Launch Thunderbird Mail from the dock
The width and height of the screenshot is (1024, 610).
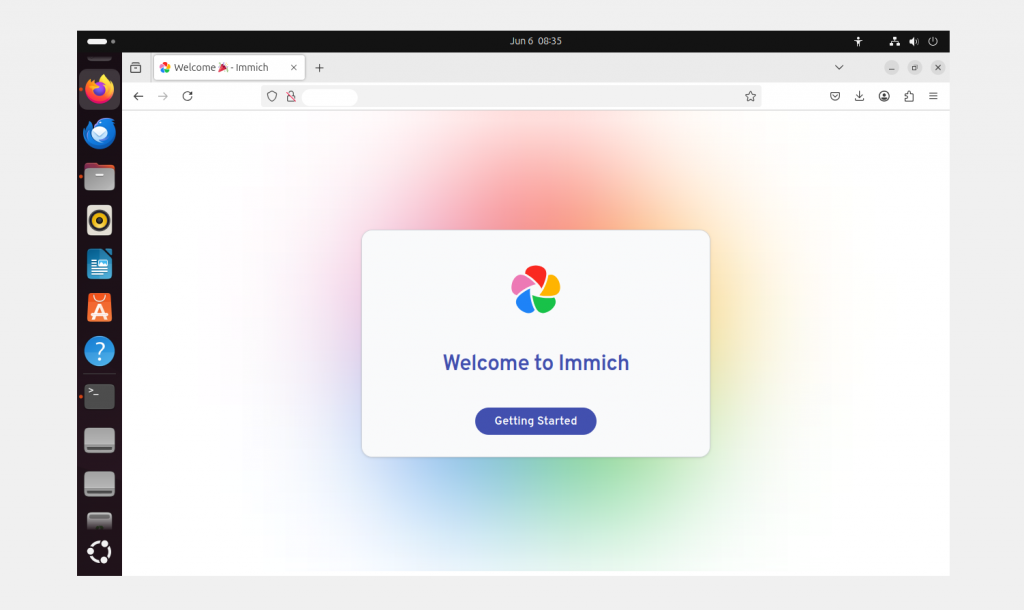point(99,133)
